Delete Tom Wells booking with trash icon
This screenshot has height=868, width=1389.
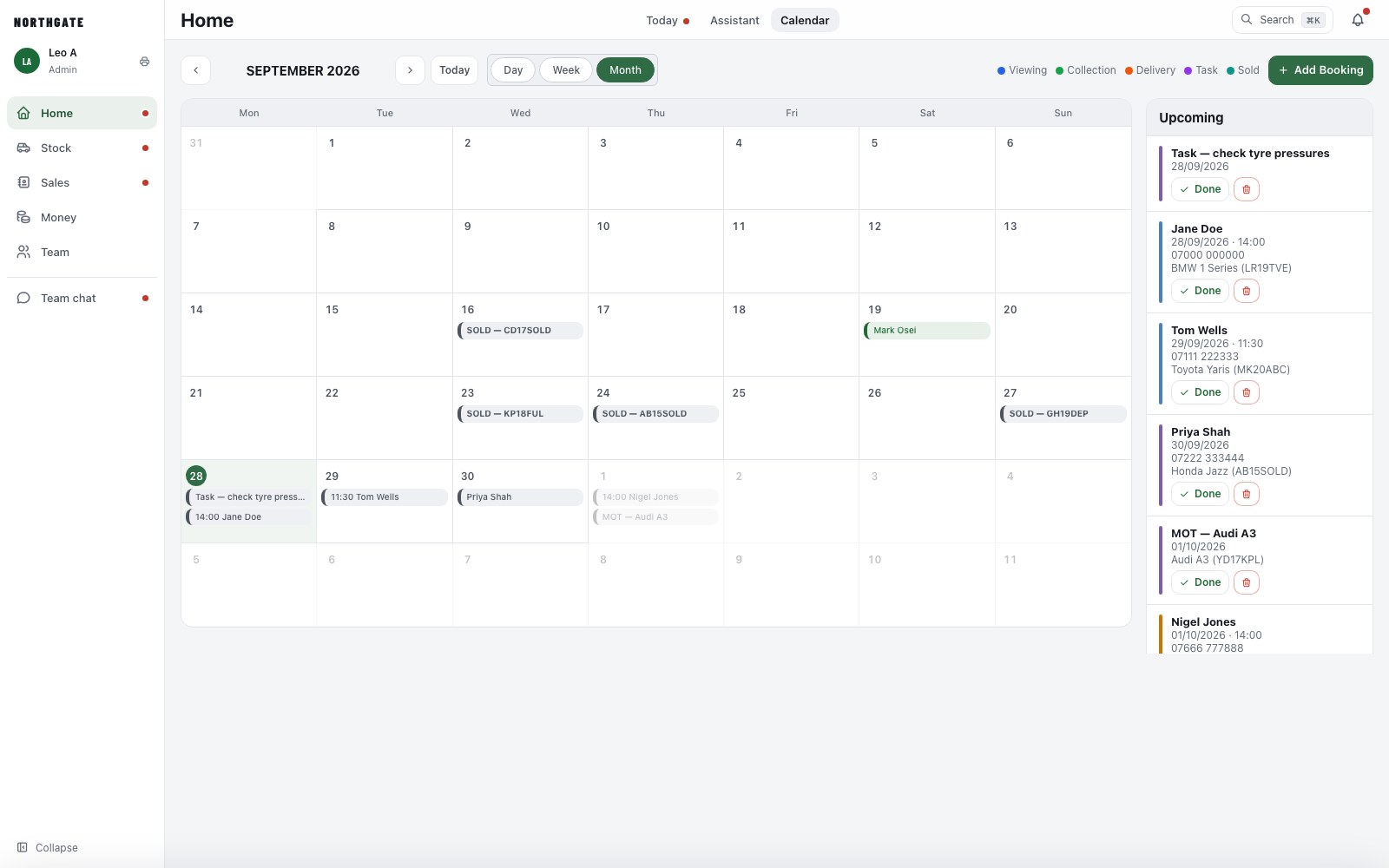click(1247, 392)
